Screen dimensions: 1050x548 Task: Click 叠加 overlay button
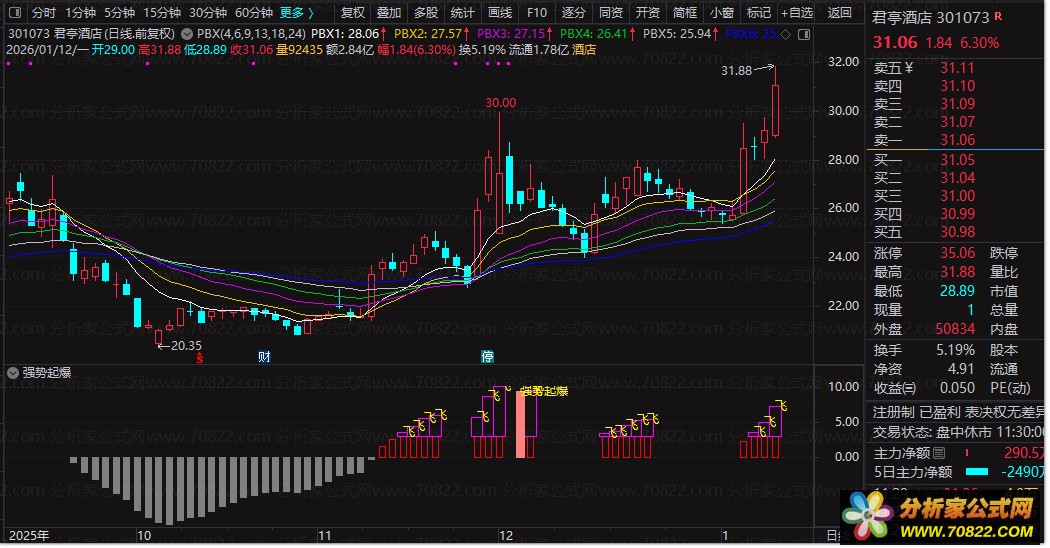click(389, 13)
